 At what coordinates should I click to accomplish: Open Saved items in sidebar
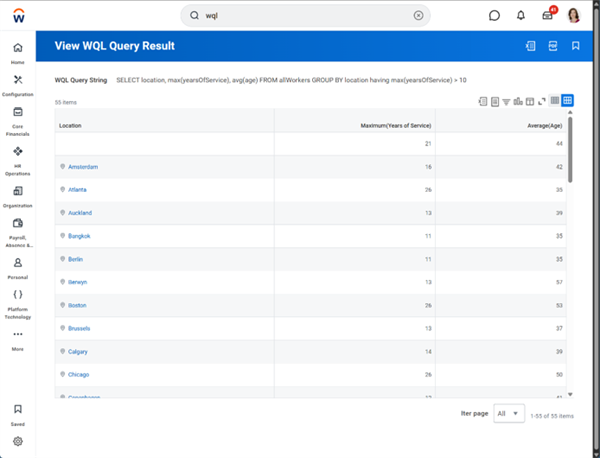pos(18,415)
